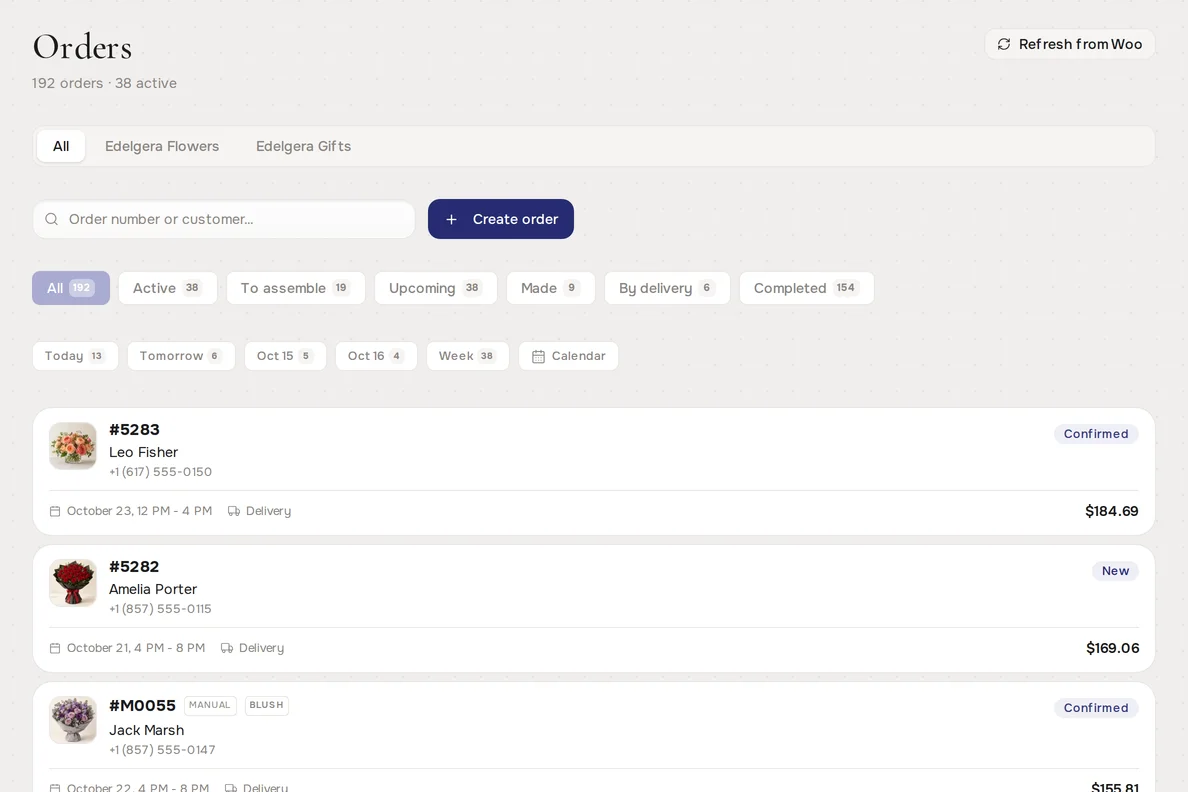Toggle the Completed orders filter
The image size is (1188, 792).
pyautogui.click(x=806, y=288)
